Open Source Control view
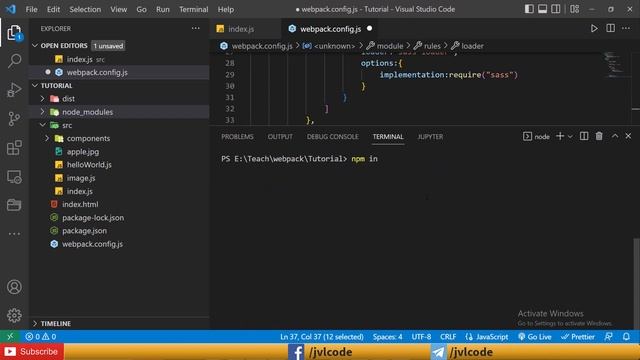The height and width of the screenshot is (360, 640). point(14,119)
